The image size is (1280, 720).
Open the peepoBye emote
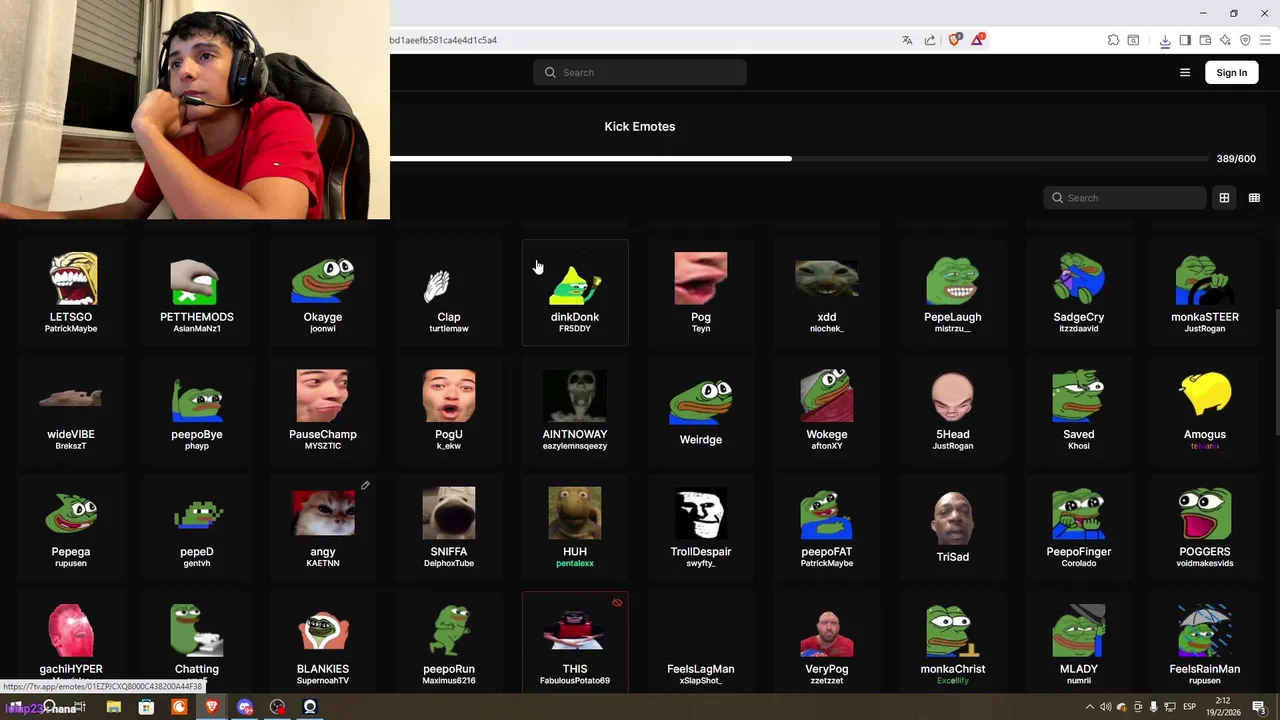[x=197, y=410]
